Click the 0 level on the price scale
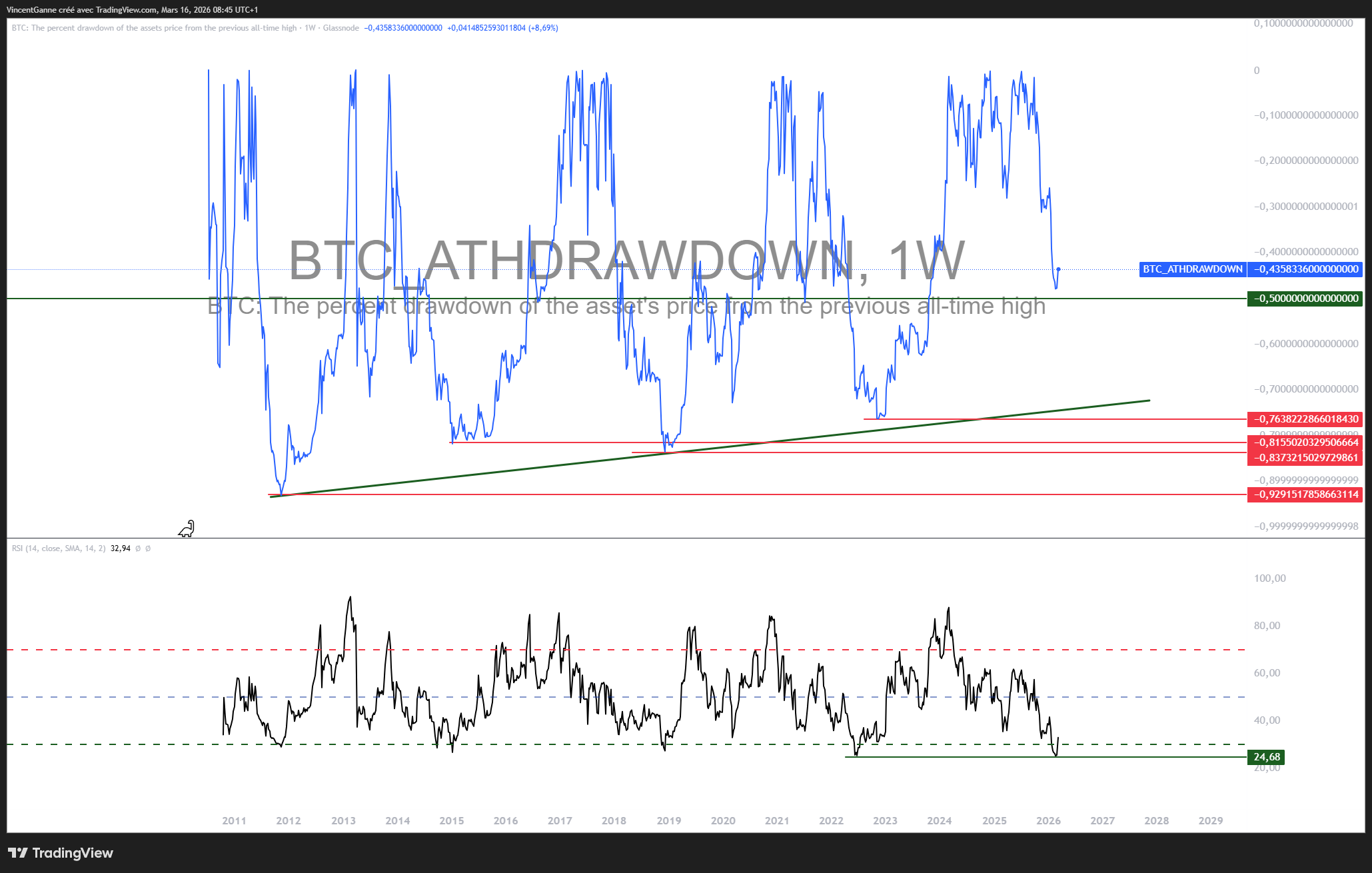1372x873 pixels. pos(1257,71)
